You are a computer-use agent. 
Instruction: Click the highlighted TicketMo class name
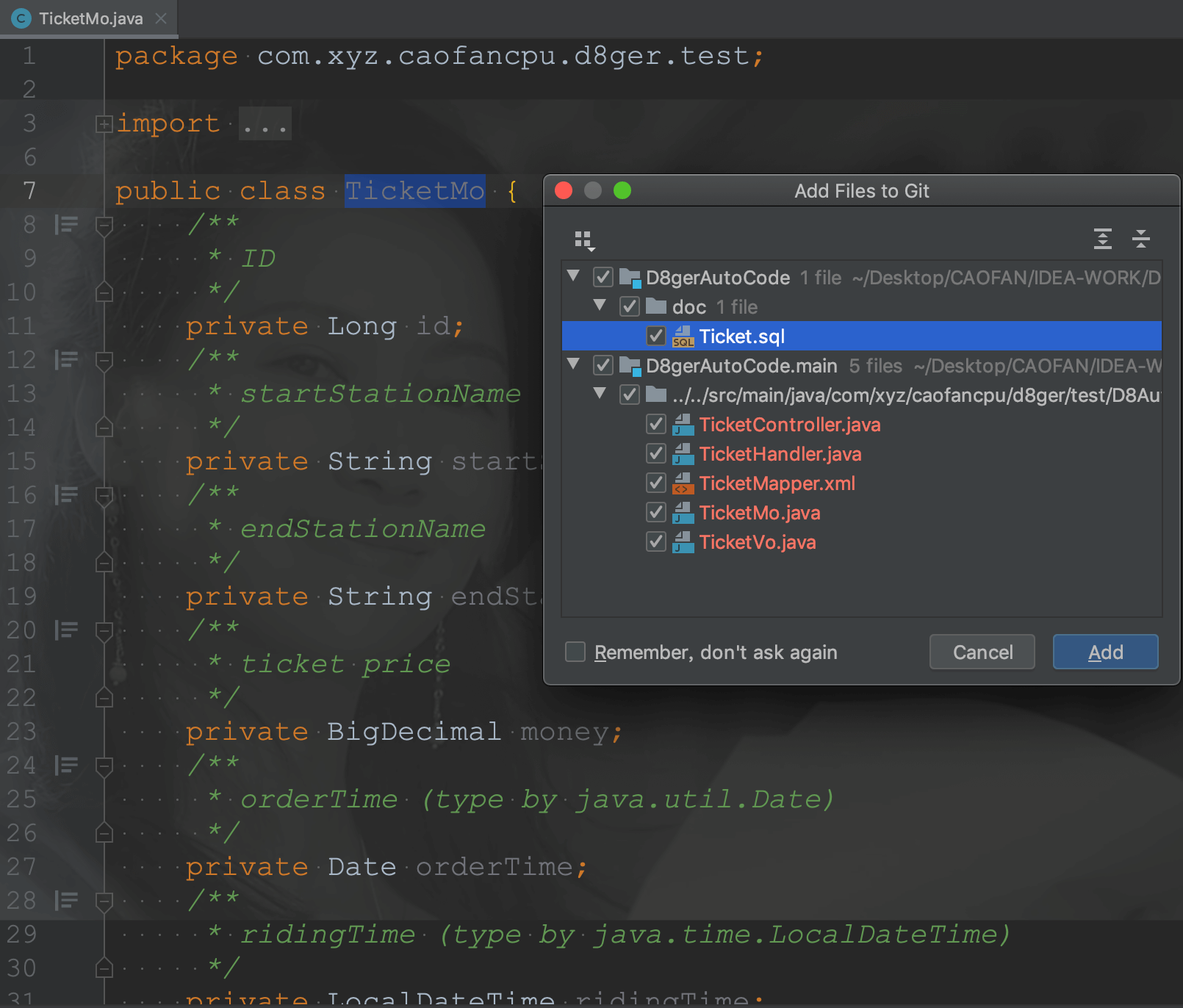(x=415, y=191)
